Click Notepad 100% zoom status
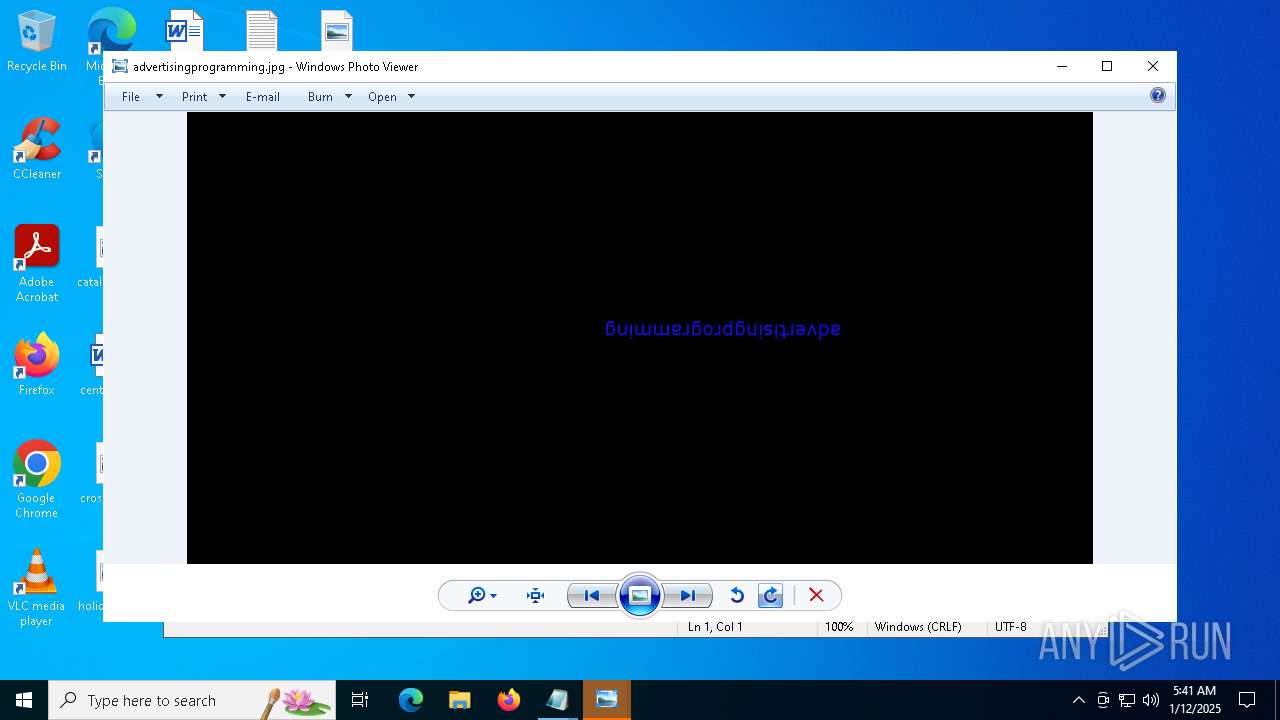Screen dimensions: 1280x720 [839, 627]
